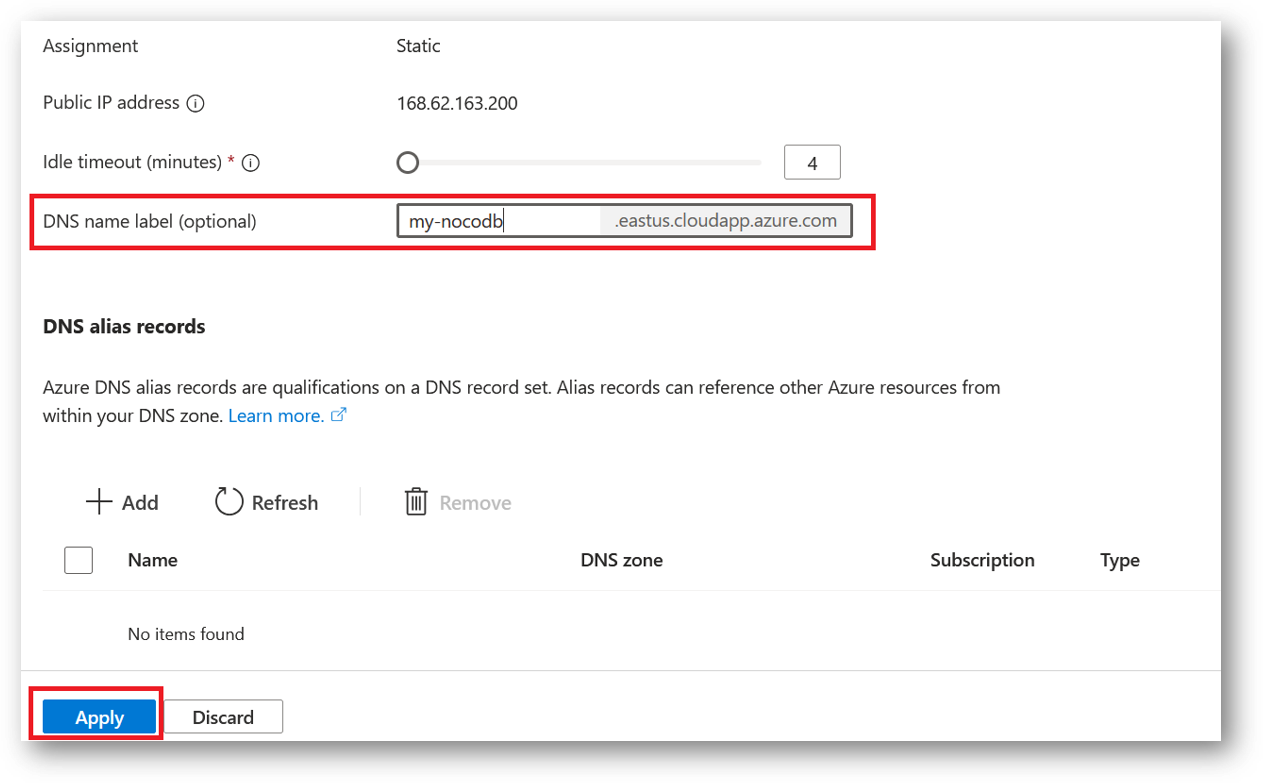1263x783 pixels.
Task: Click the Remove trash can icon
Action: click(x=416, y=502)
